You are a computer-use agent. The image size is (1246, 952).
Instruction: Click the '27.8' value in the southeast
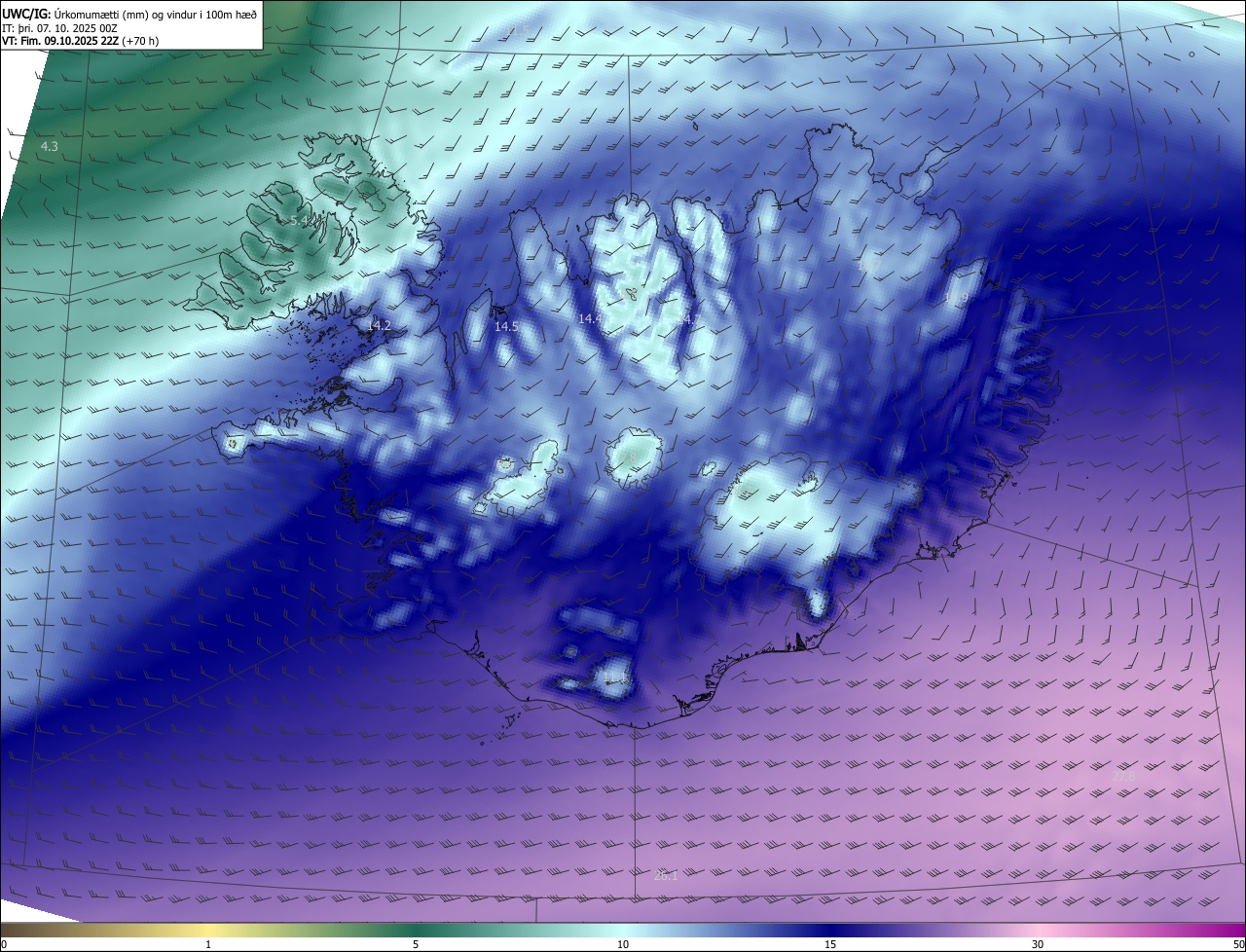(1123, 777)
